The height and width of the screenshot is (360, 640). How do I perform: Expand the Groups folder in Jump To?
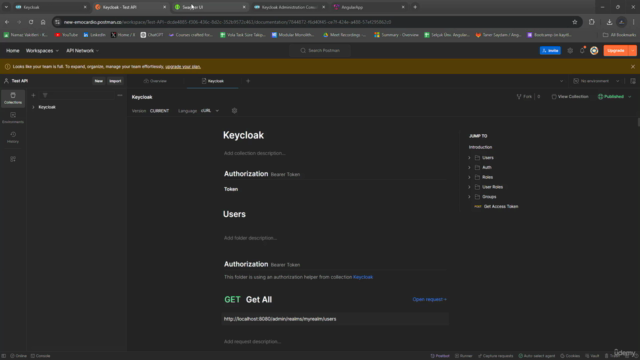click(469, 197)
